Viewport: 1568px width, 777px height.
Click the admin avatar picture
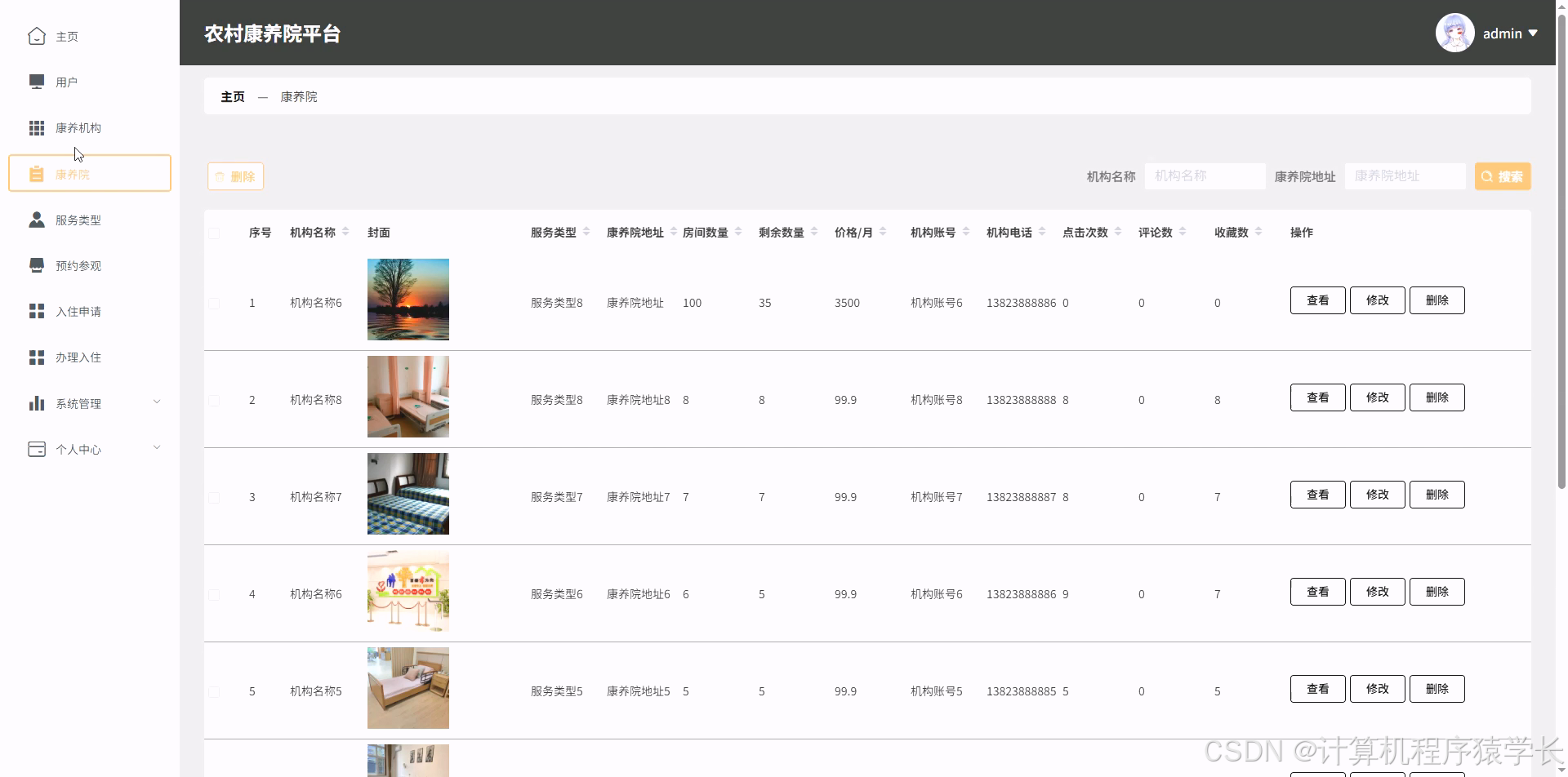pos(1455,33)
